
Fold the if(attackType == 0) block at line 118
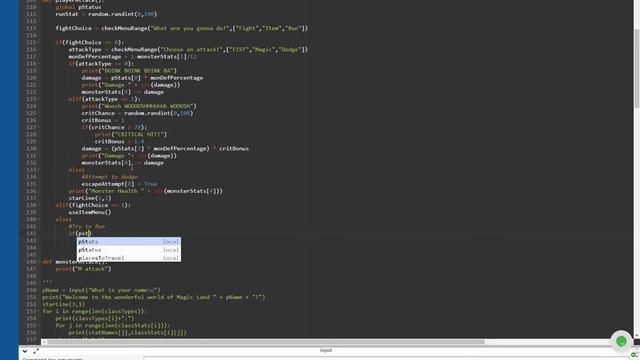(x=40, y=64)
